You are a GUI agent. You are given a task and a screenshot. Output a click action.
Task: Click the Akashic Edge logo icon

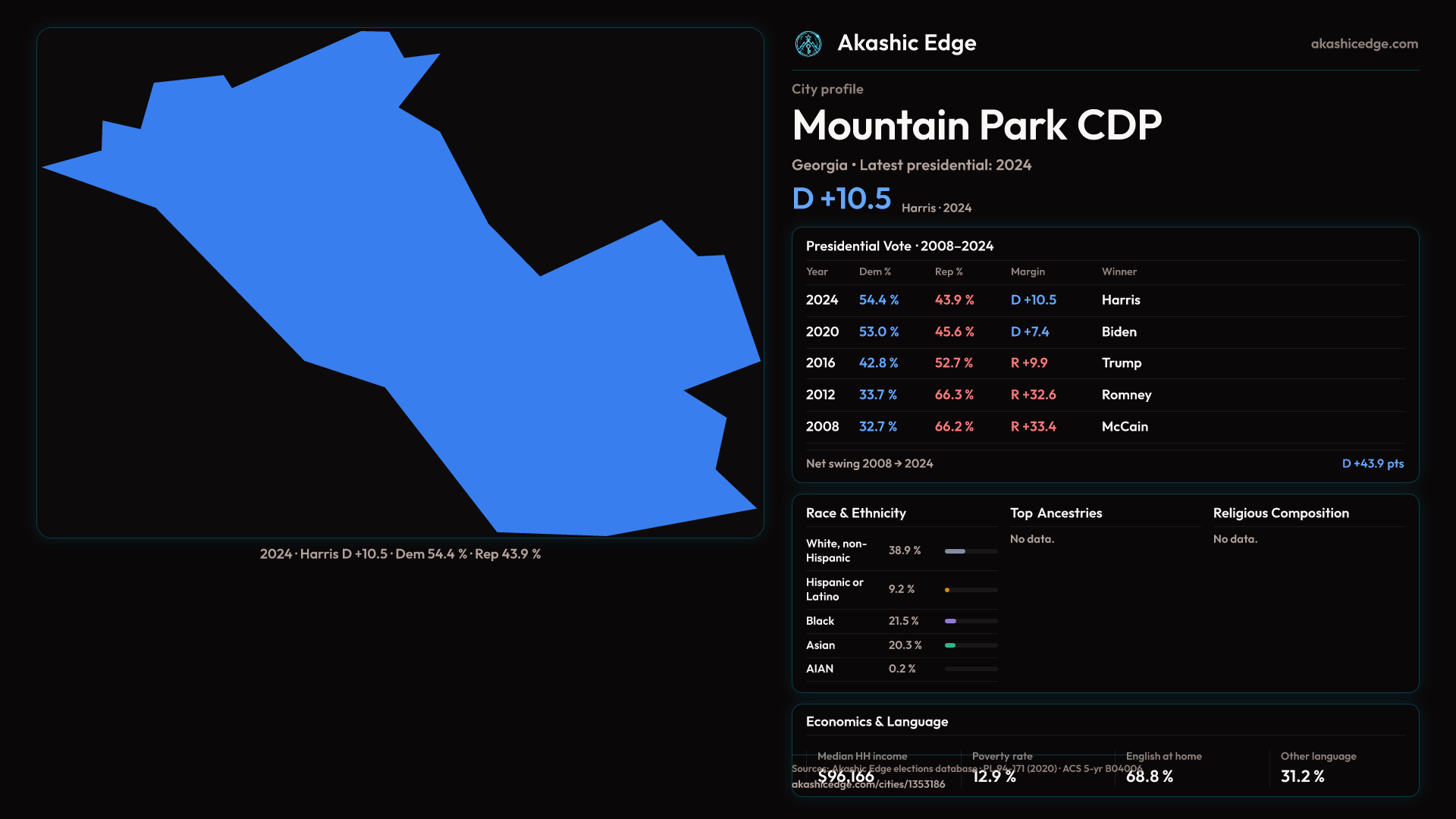(x=808, y=44)
